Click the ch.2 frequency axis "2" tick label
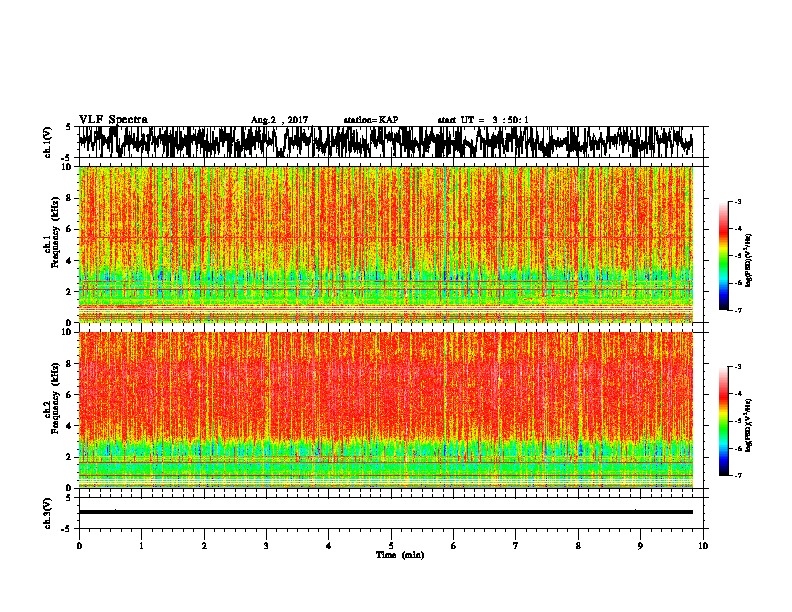The image size is (792, 612). click(x=70, y=457)
